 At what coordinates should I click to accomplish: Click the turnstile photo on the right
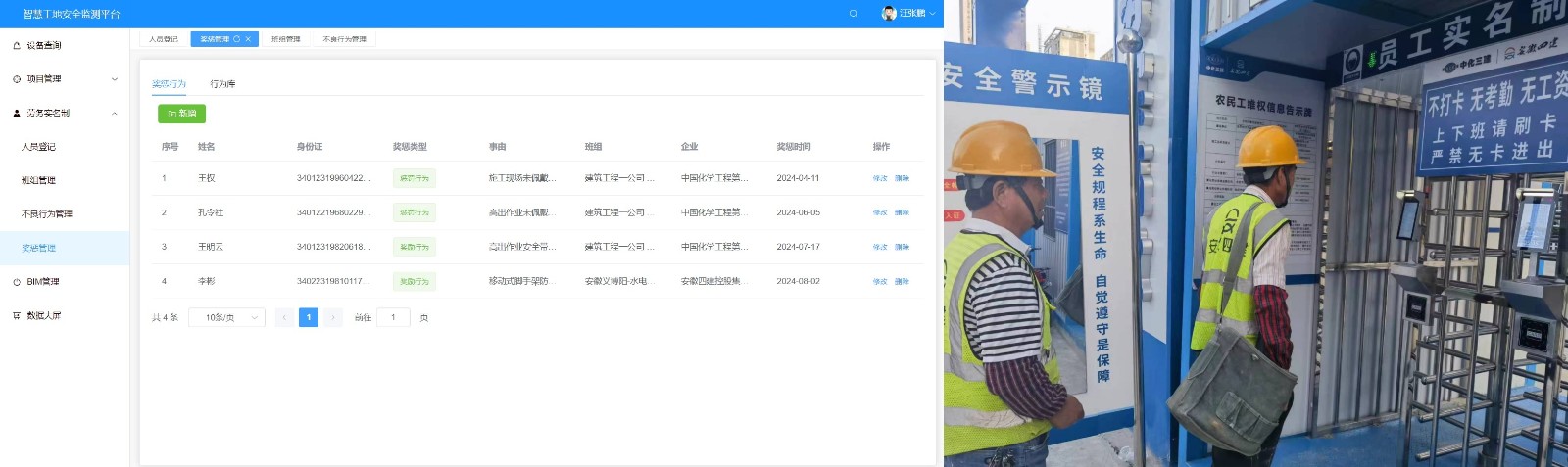(1255, 233)
